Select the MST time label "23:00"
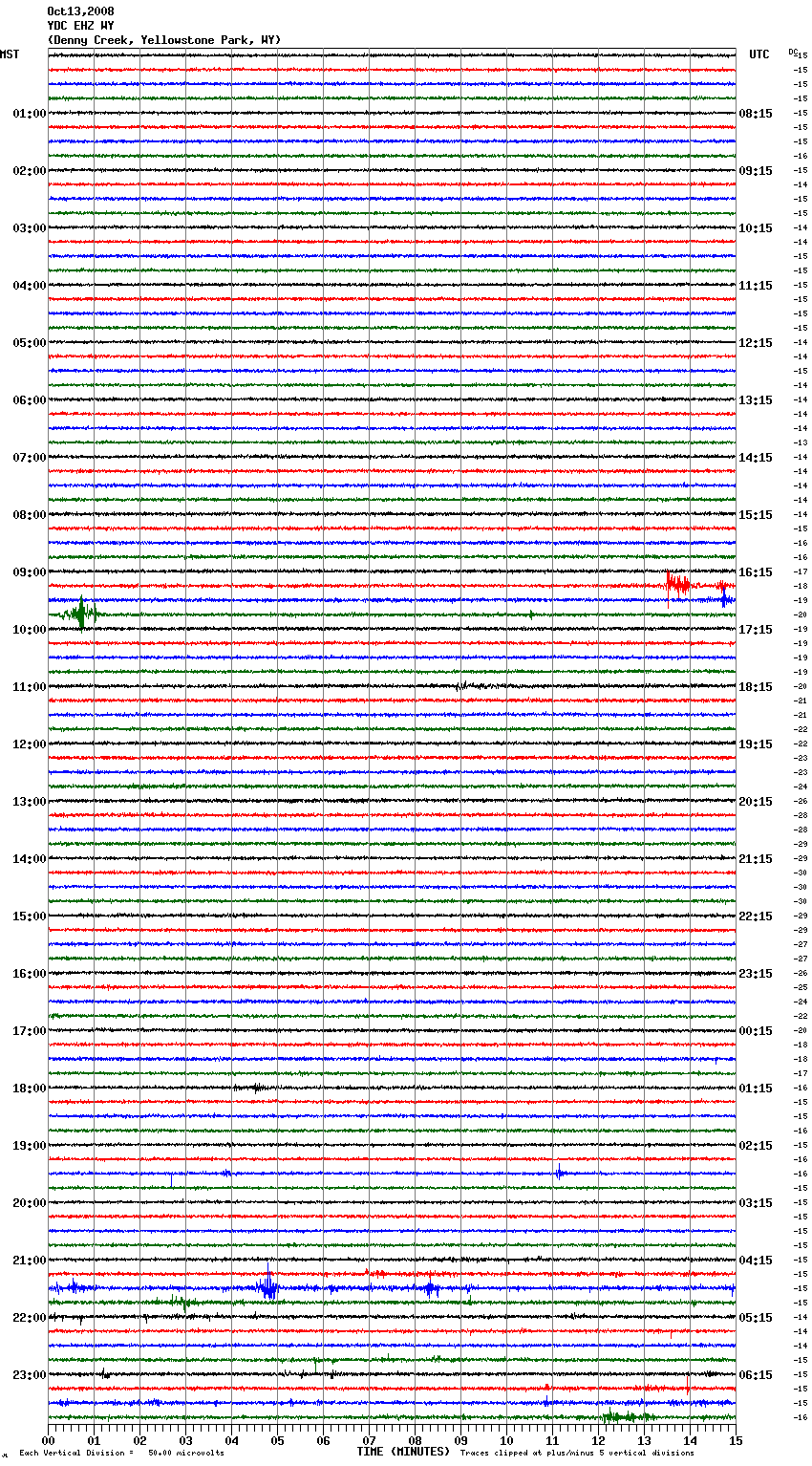The width and height of the screenshot is (812, 1466). [30, 1375]
